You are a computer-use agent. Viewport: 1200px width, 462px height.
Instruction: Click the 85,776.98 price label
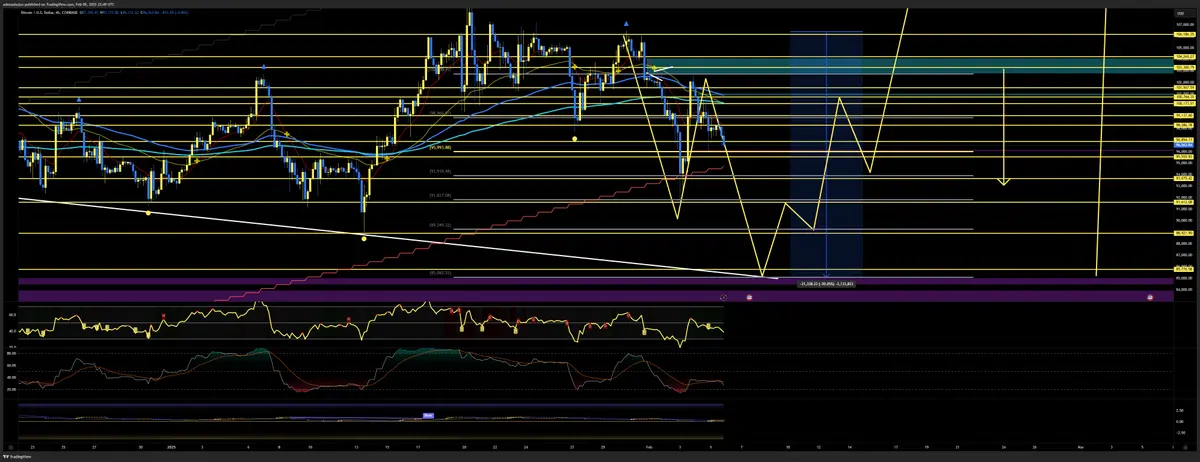(1185, 268)
